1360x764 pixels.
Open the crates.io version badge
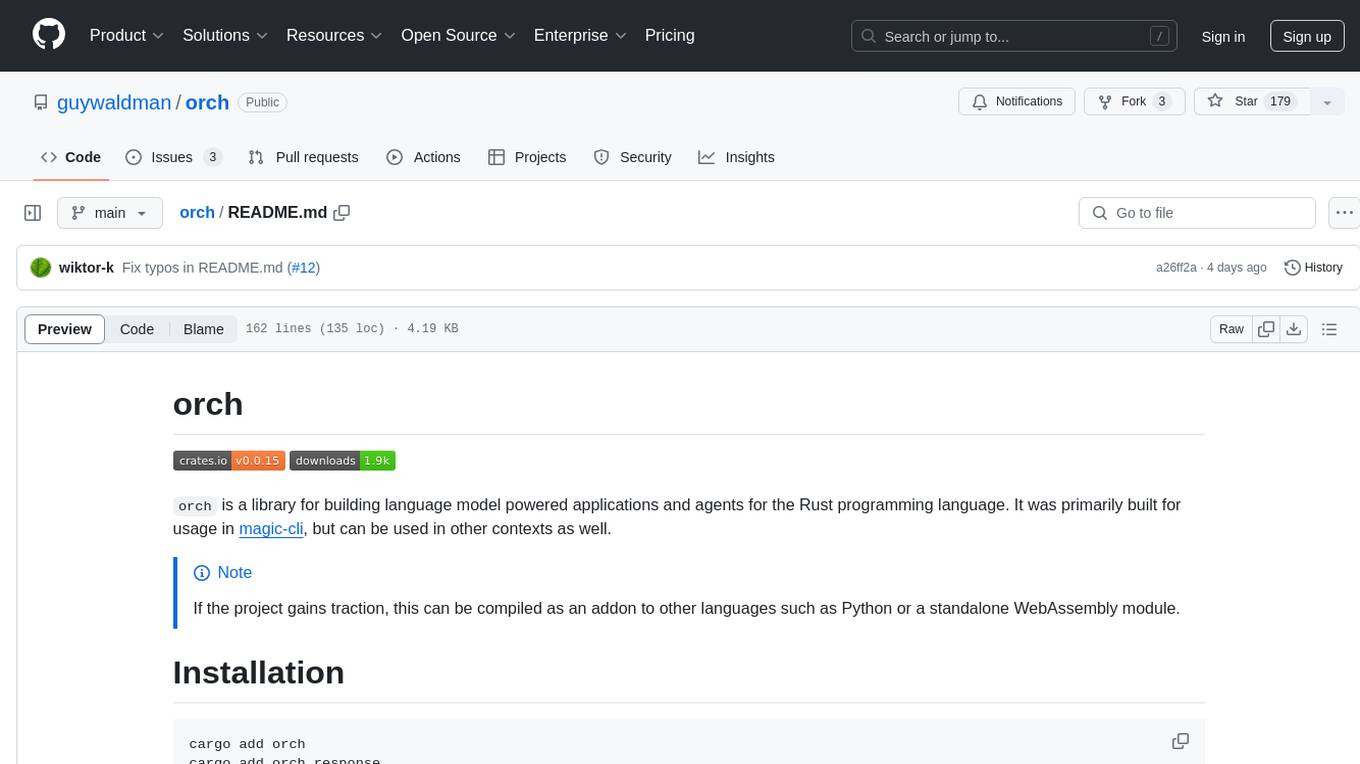click(x=229, y=461)
